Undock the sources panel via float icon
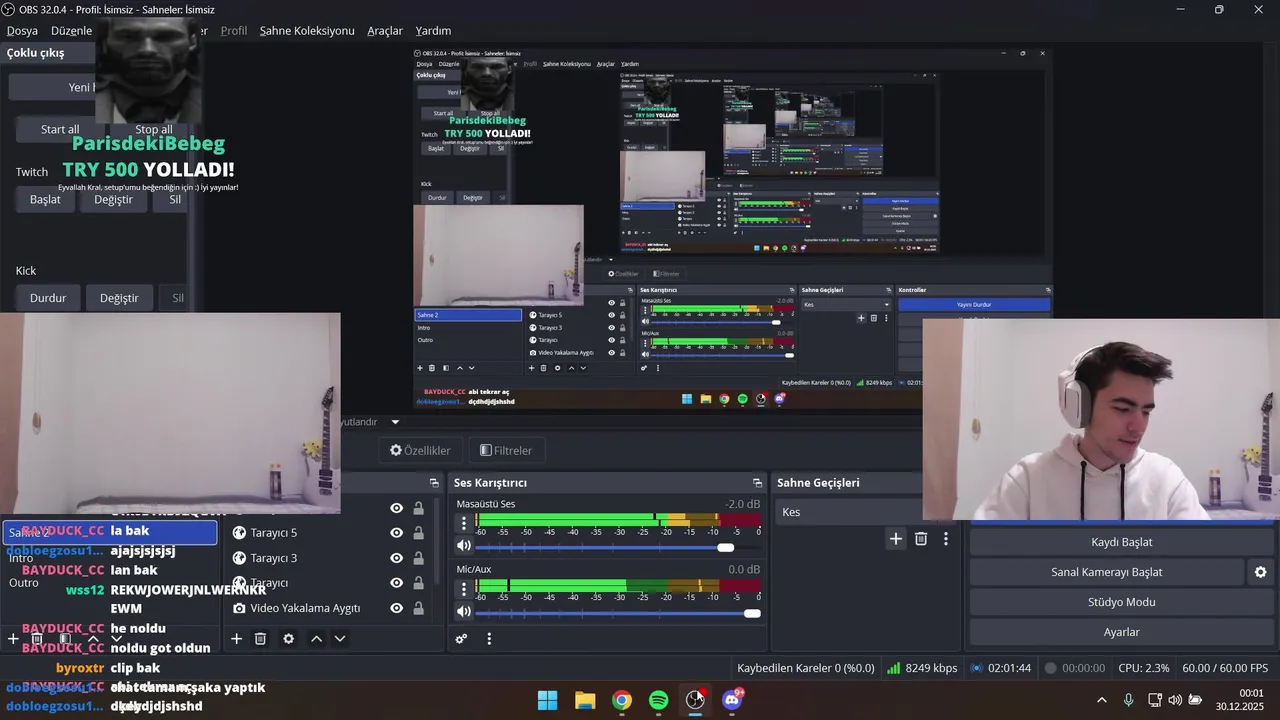This screenshot has width=1280, height=720. point(434,482)
